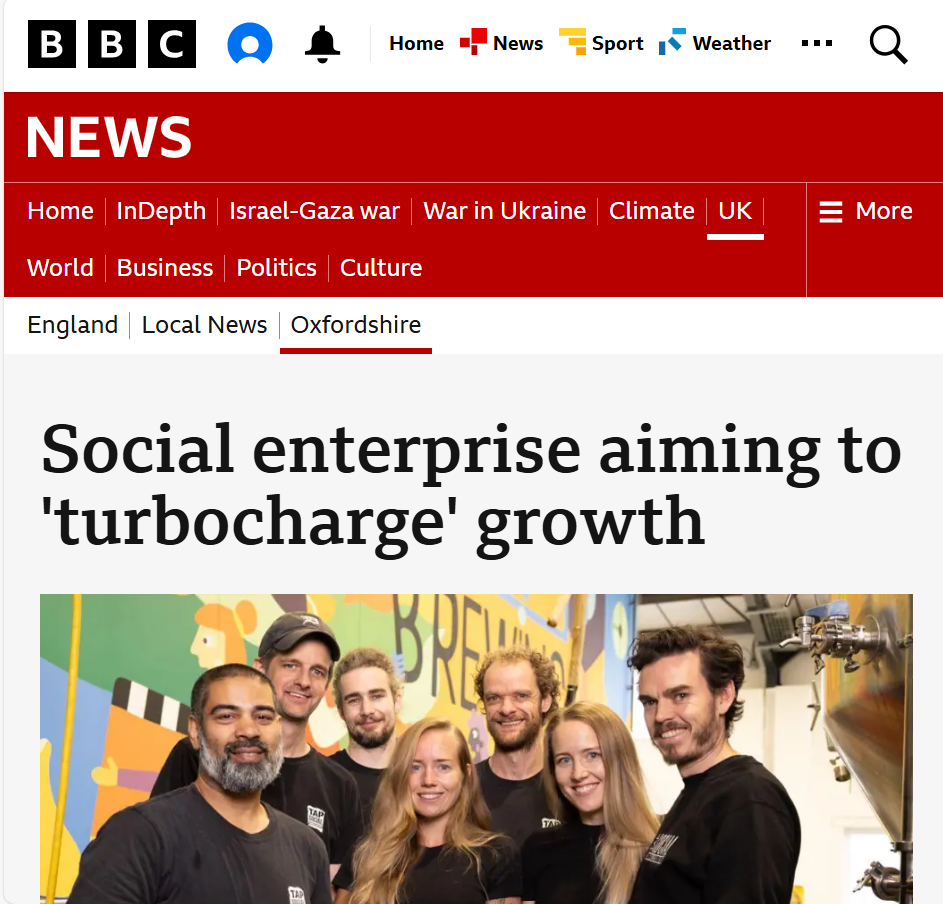The width and height of the screenshot is (943, 904).
Task: Click the yellow Sport icon
Action: coord(573,42)
